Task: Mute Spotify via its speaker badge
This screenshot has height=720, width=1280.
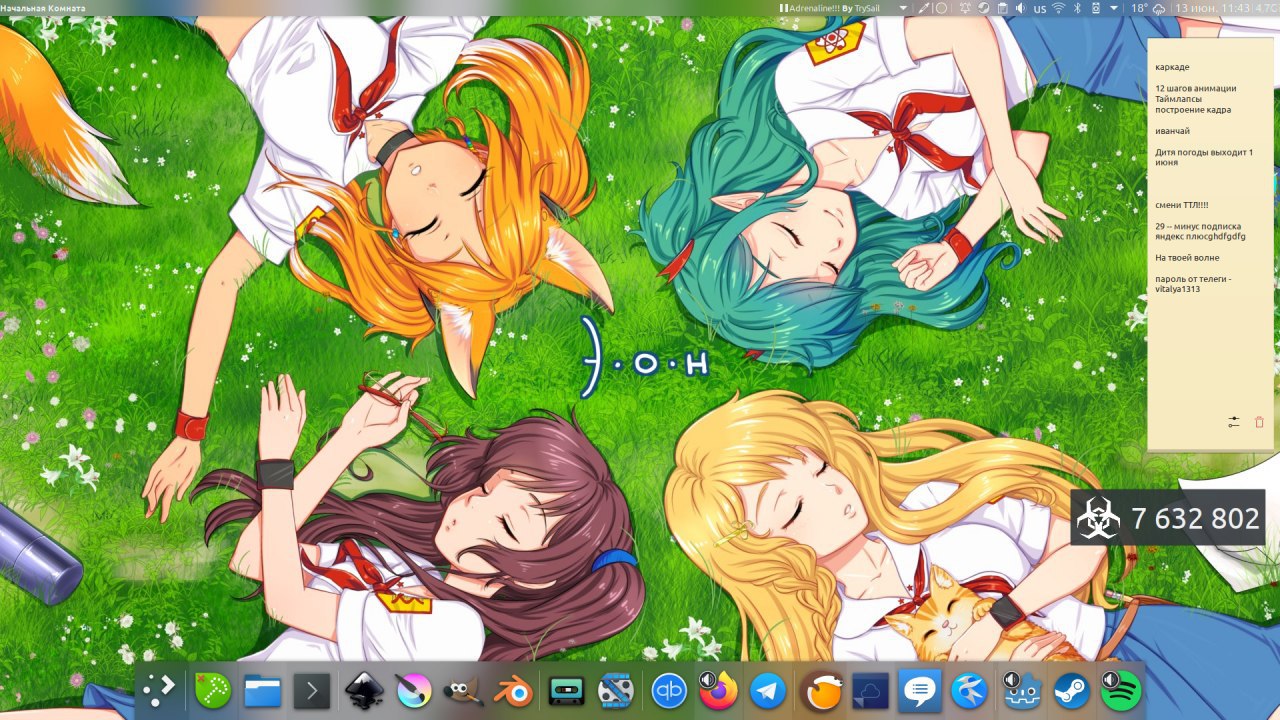Action: (x=1111, y=679)
